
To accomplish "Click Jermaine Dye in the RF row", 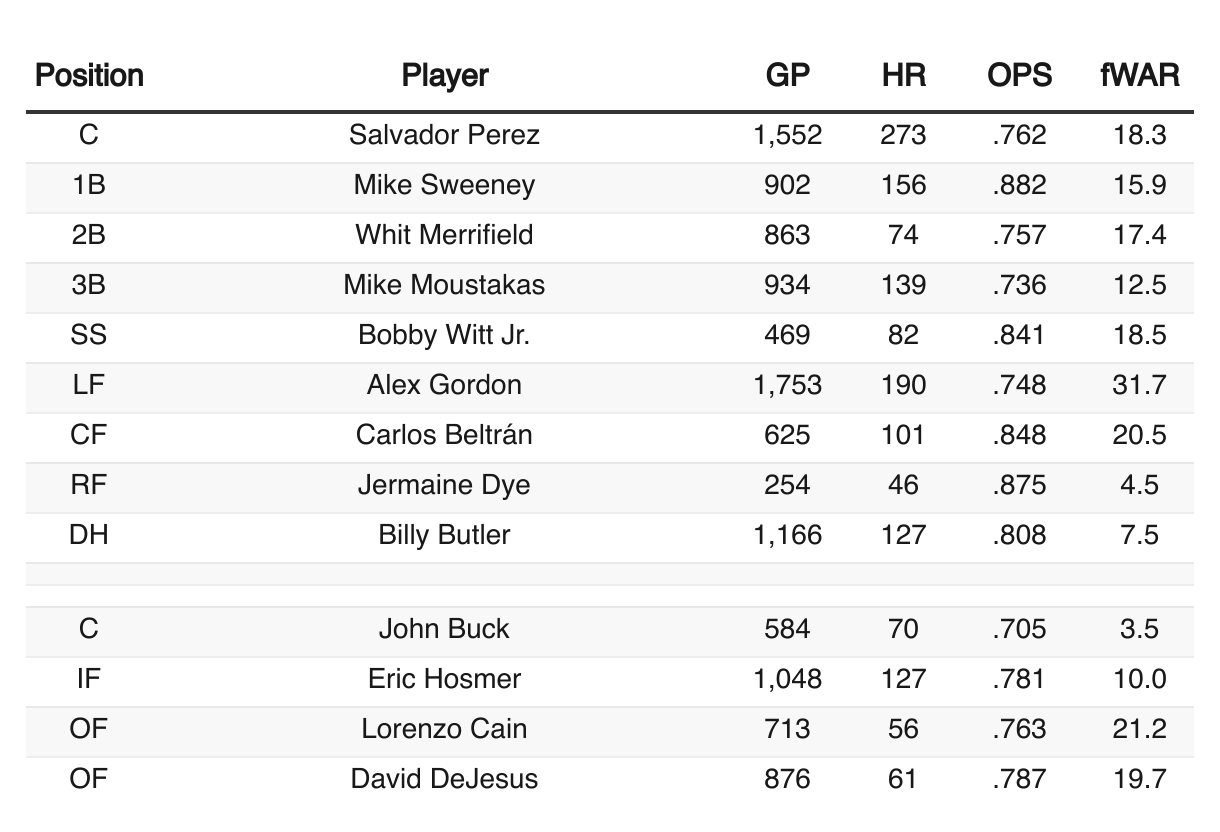I will click(444, 485).
